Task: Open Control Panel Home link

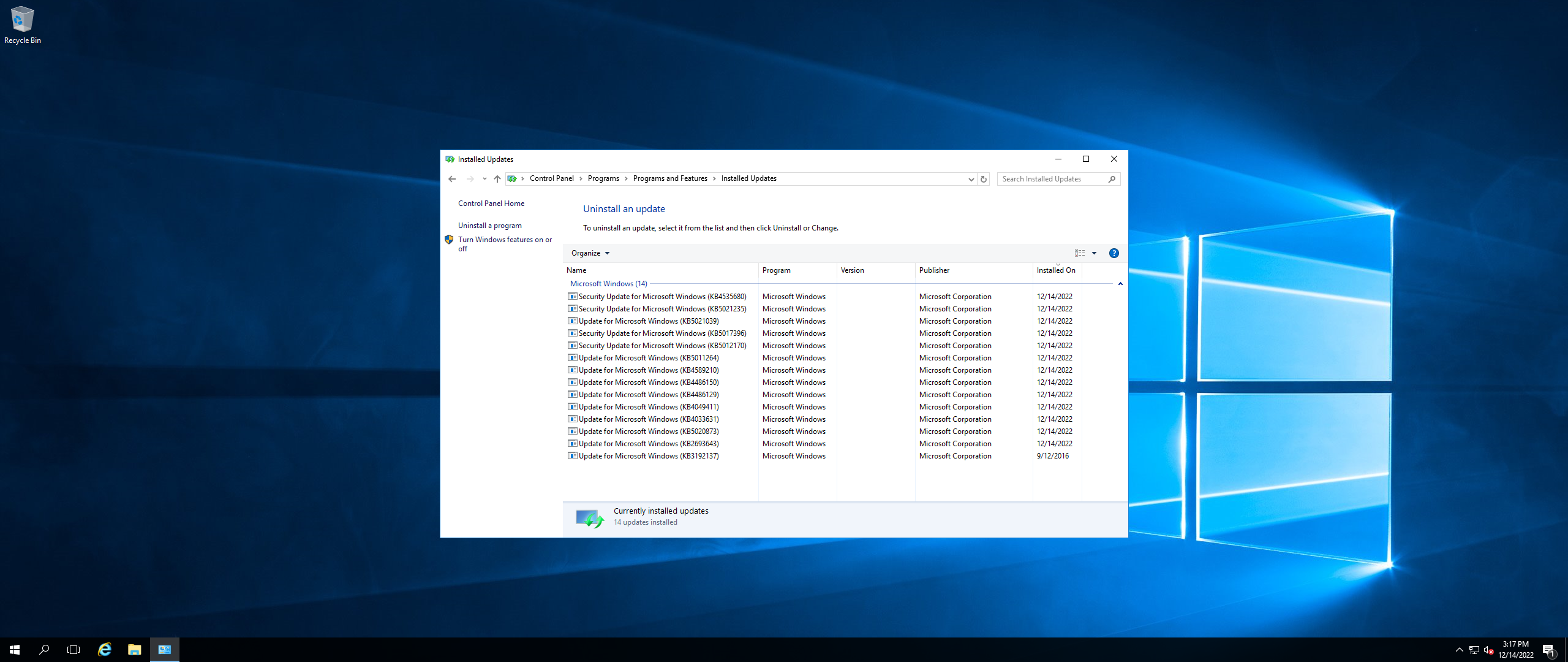Action: (x=491, y=204)
